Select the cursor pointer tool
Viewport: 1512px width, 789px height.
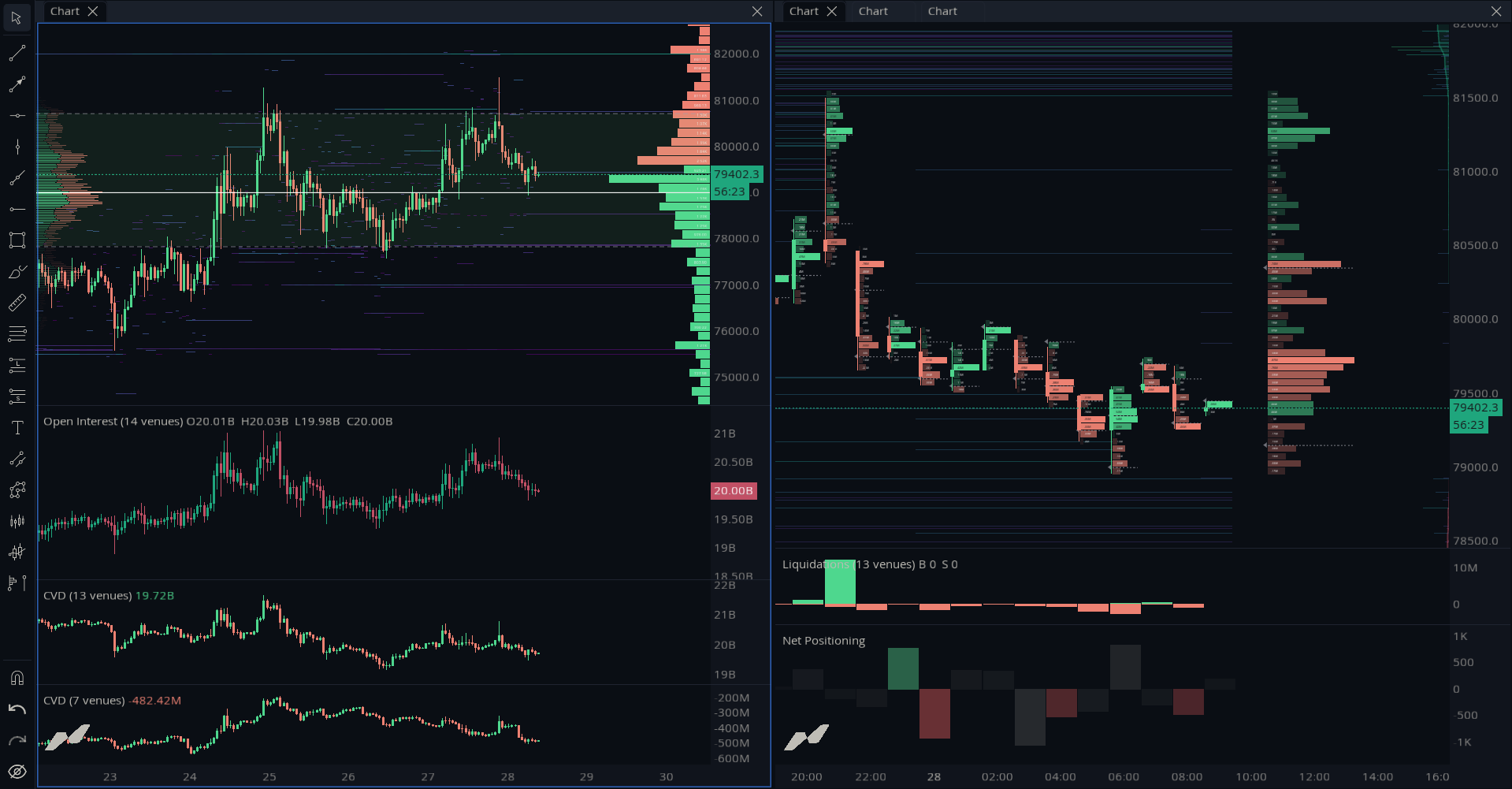click(17, 17)
